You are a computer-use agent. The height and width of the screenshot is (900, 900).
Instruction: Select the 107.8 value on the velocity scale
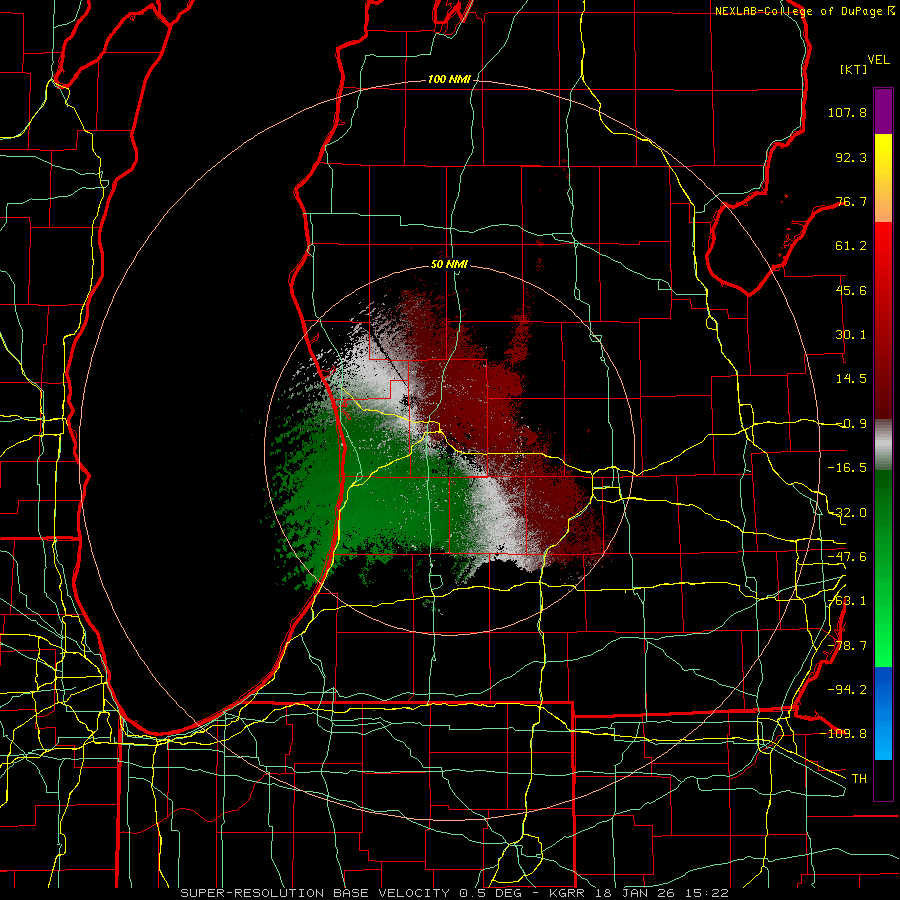click(847, 112)
